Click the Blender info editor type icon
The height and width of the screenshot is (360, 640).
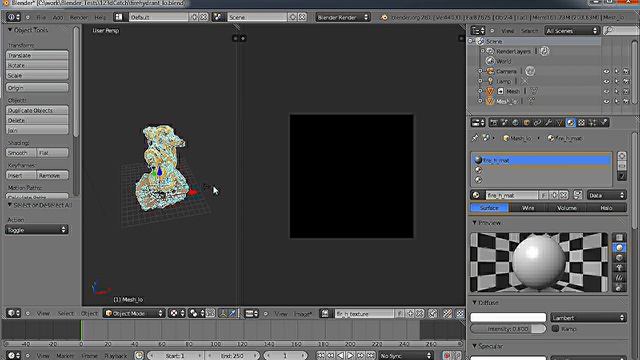(13, 17)
